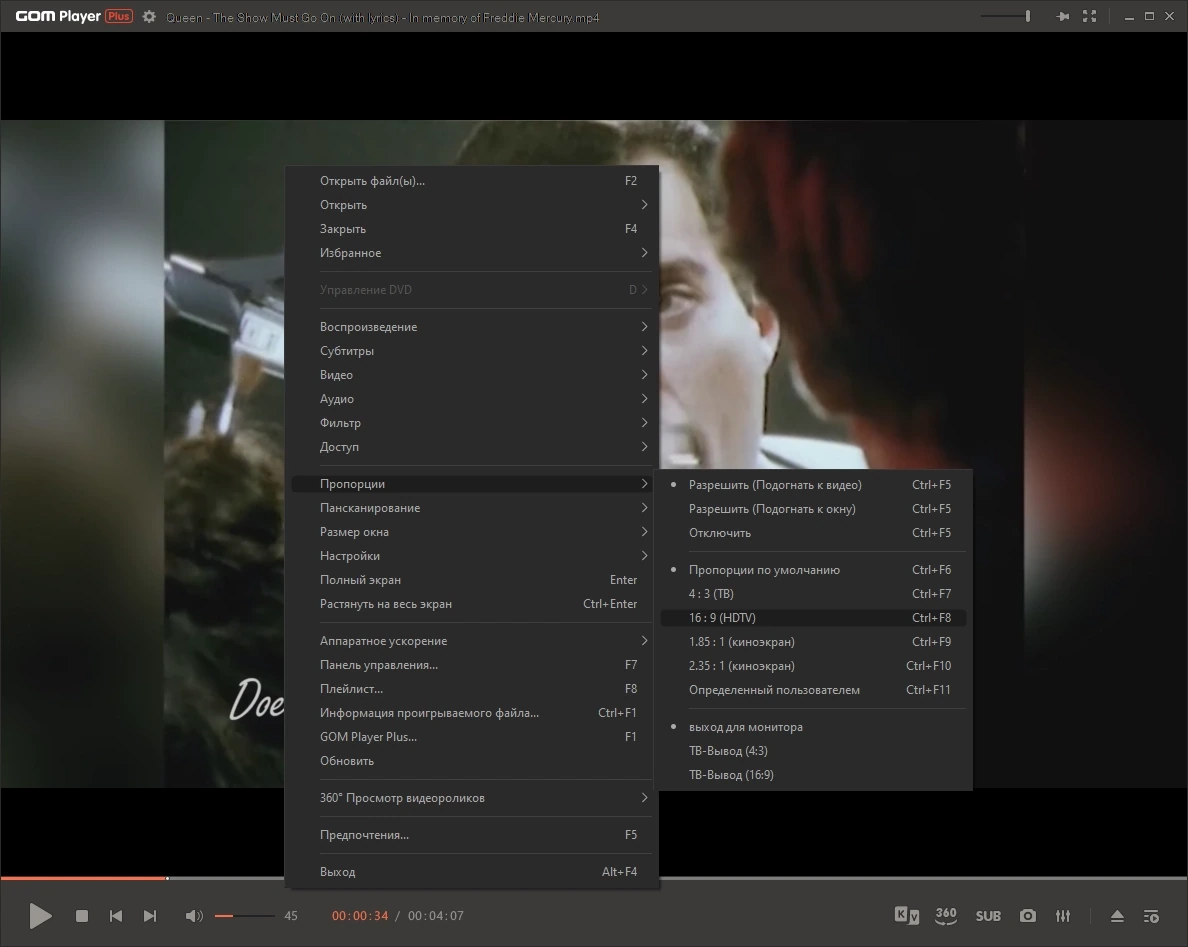Adjust the volume slider near 45

(245, 916)
